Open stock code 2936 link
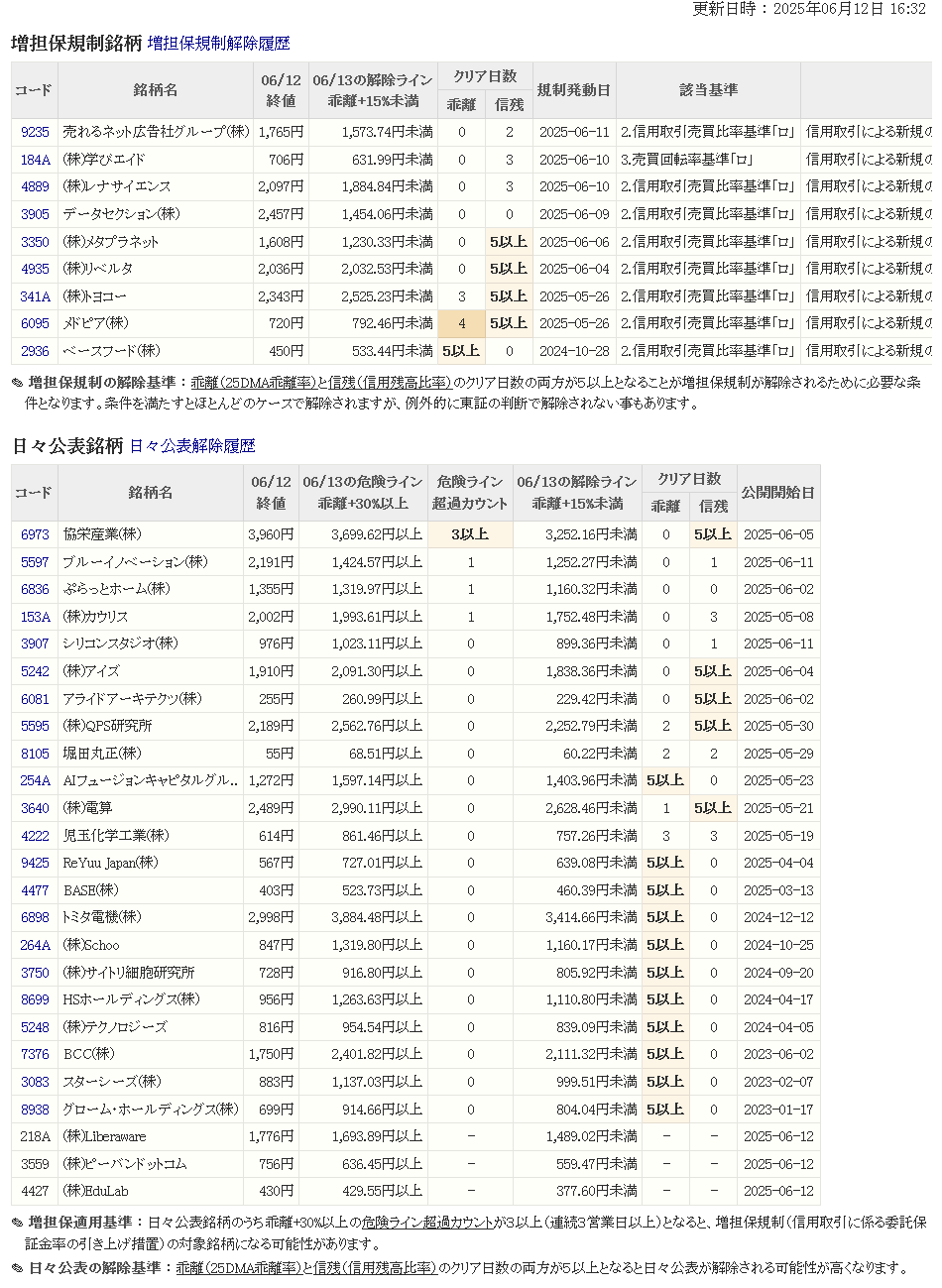 click(35, 351)
